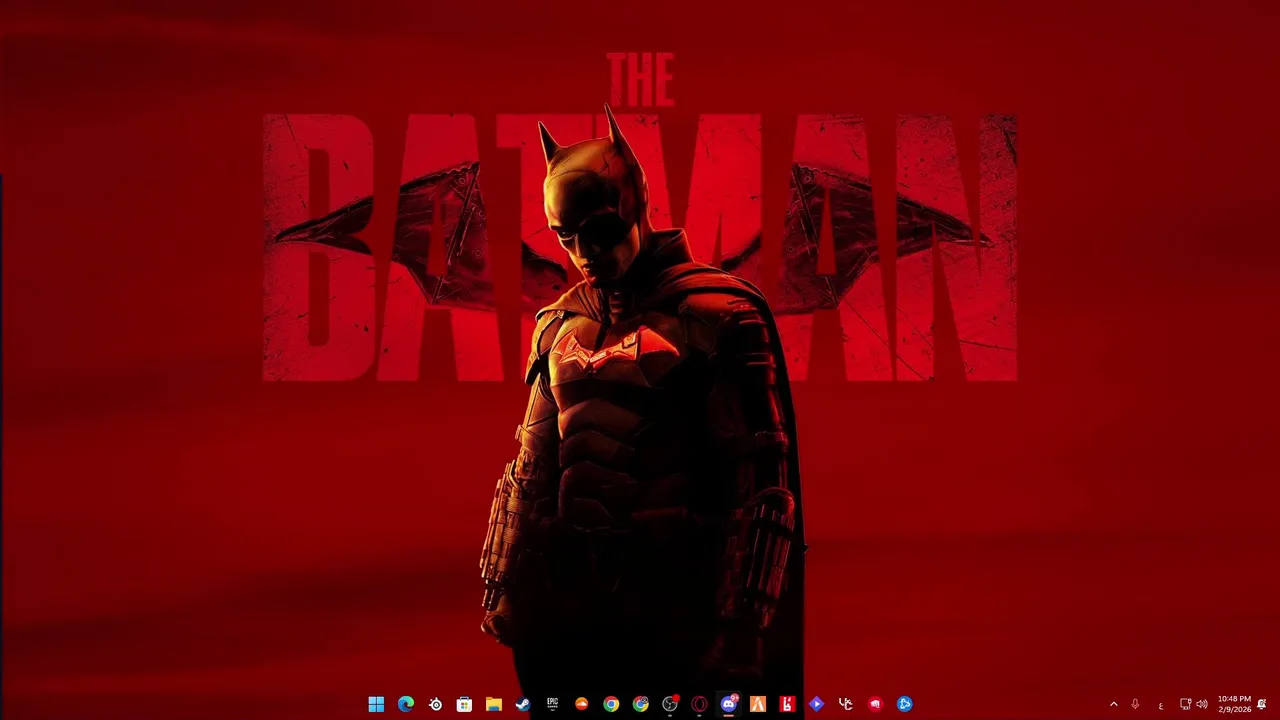Launch plain Google Chrome icon without badge

tap(611, 704)
